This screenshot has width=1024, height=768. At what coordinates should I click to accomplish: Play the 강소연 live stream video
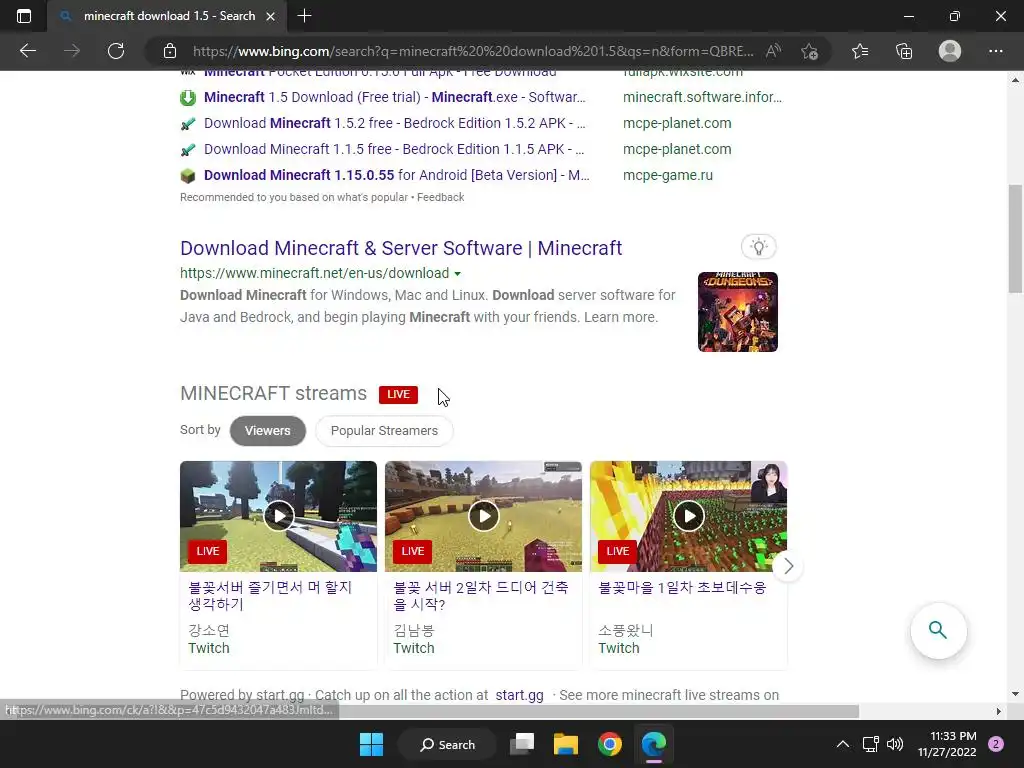point(279,516)
